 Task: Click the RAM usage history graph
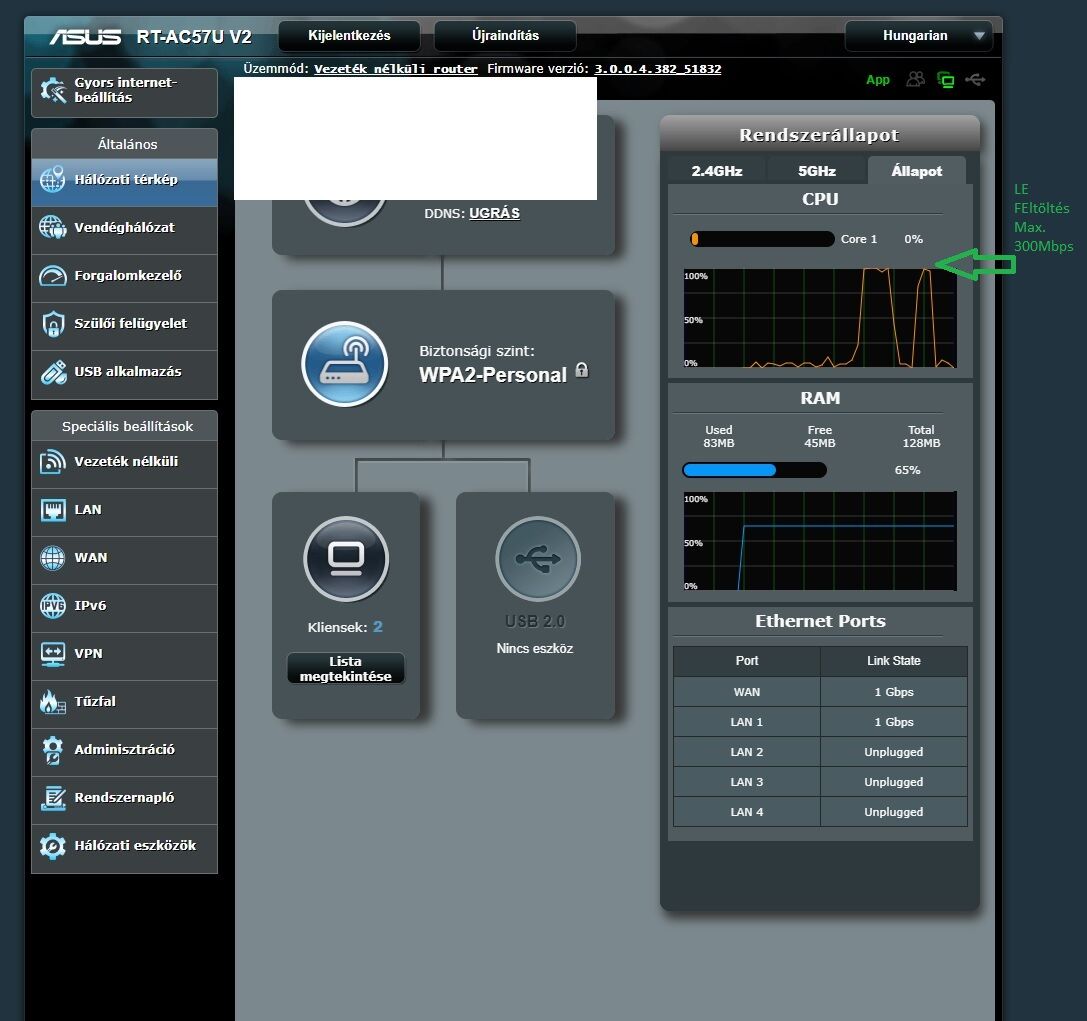pos(820,541)
